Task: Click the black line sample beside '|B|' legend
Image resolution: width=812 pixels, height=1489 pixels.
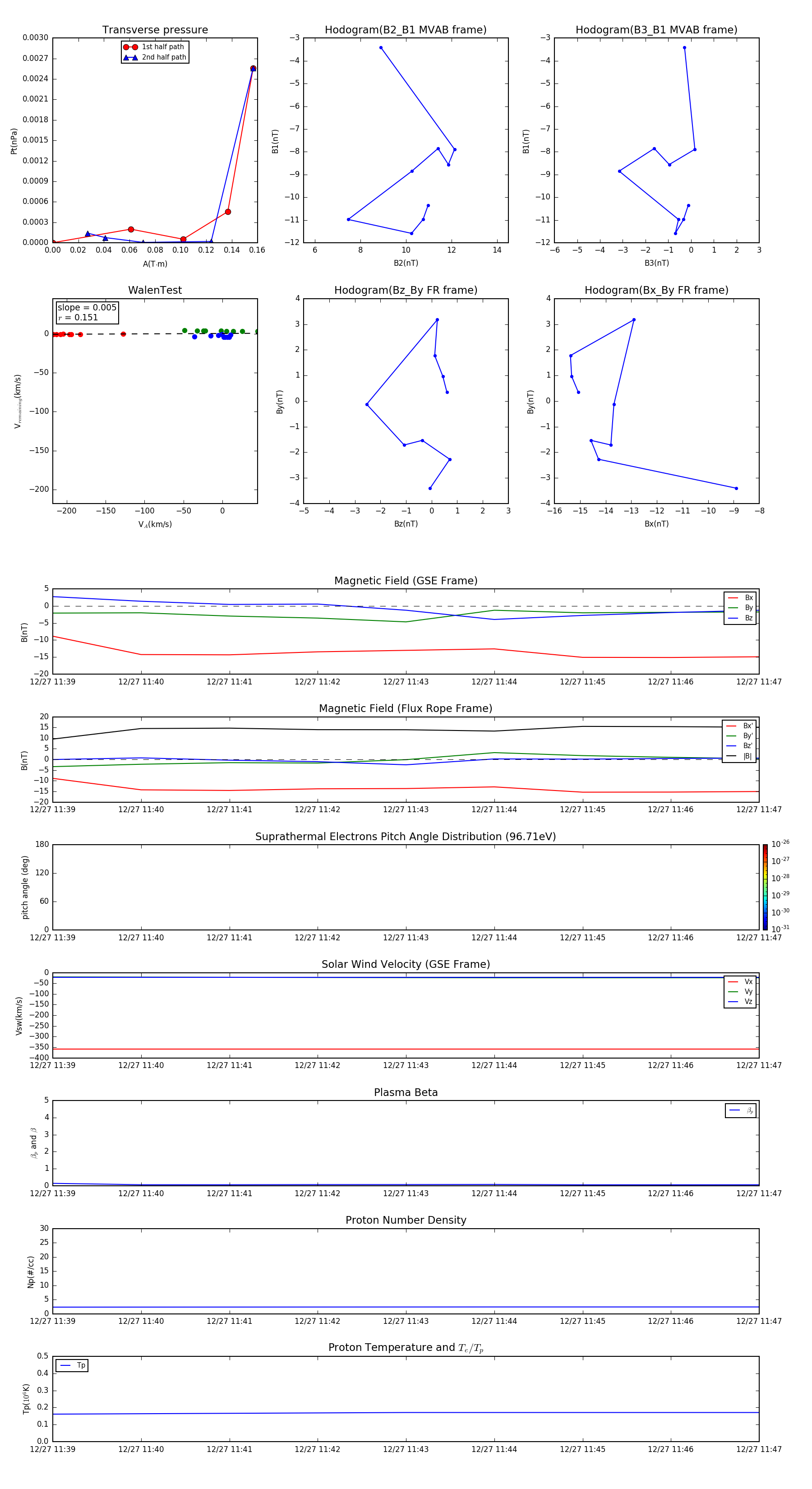Action: pos(732,756)
